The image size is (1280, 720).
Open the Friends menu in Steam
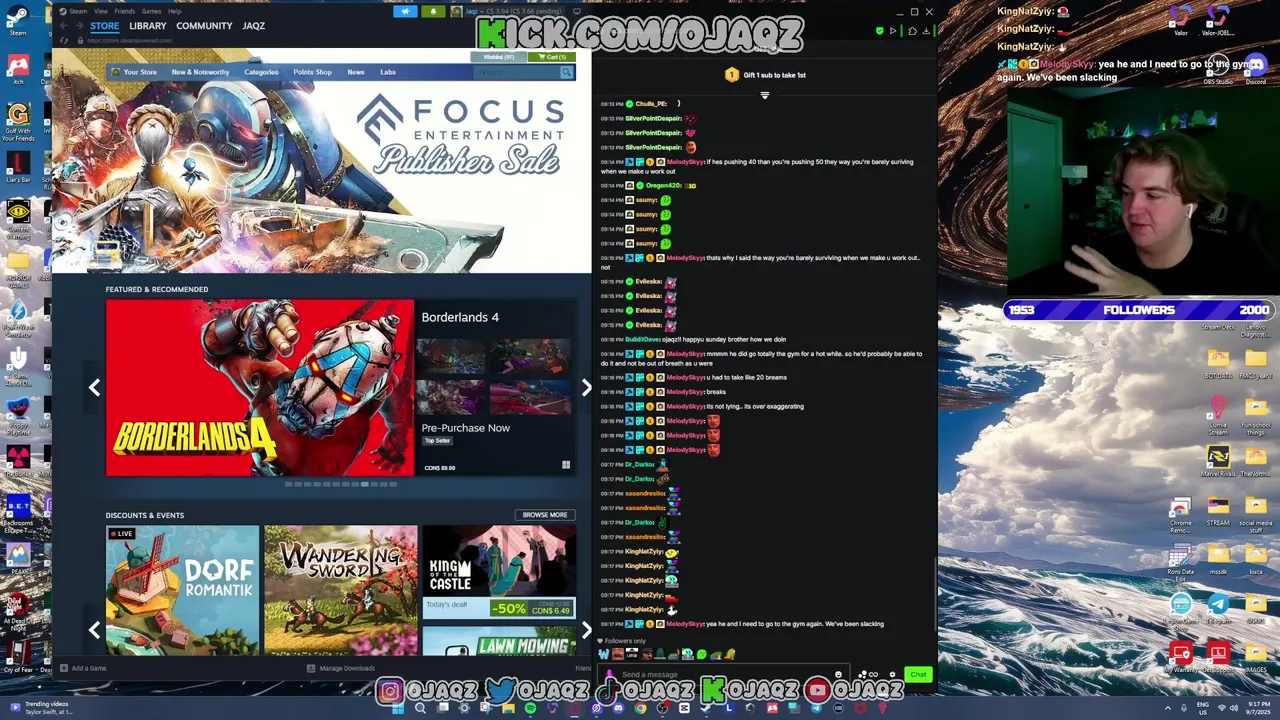(x=125, y=11)
